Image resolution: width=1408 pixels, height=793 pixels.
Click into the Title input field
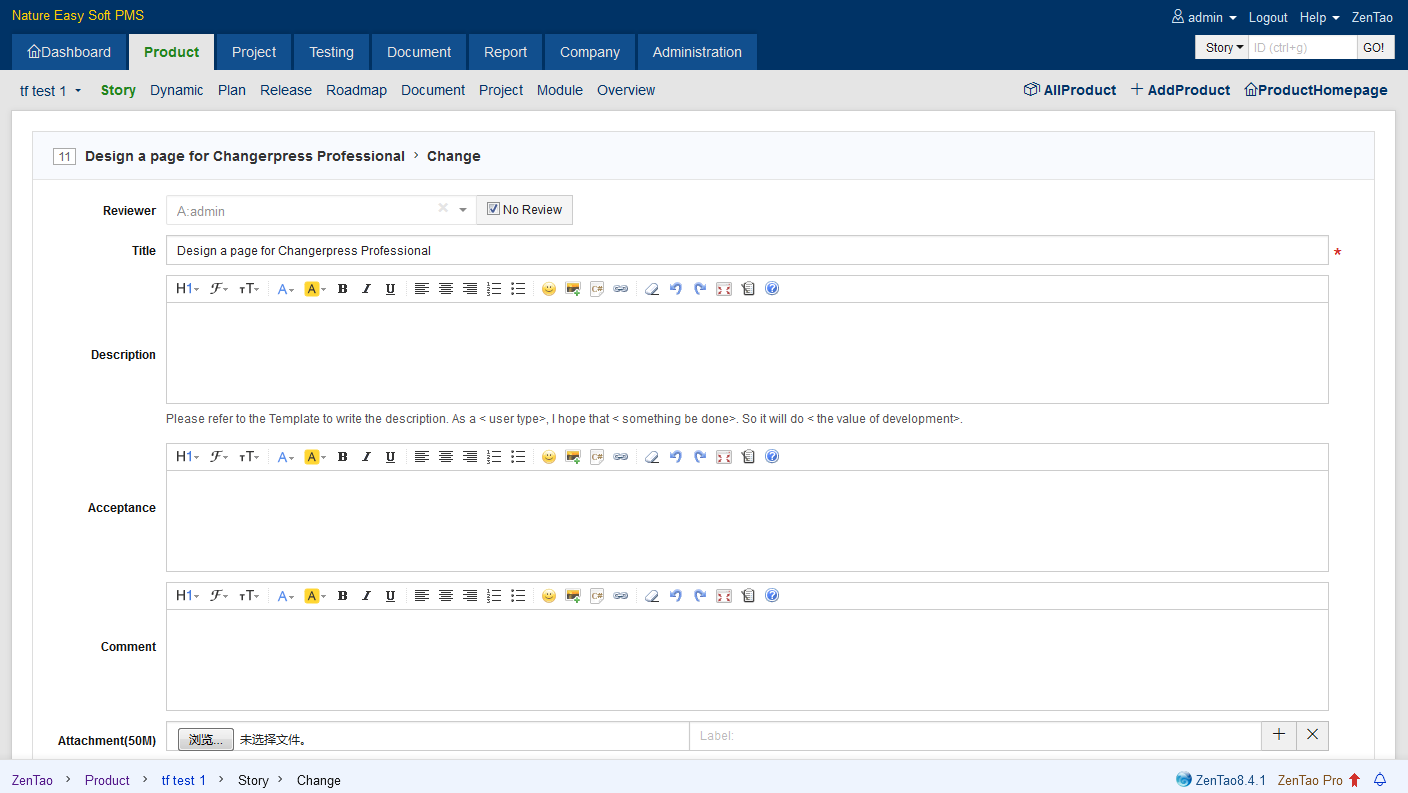[x=746, y=251]
